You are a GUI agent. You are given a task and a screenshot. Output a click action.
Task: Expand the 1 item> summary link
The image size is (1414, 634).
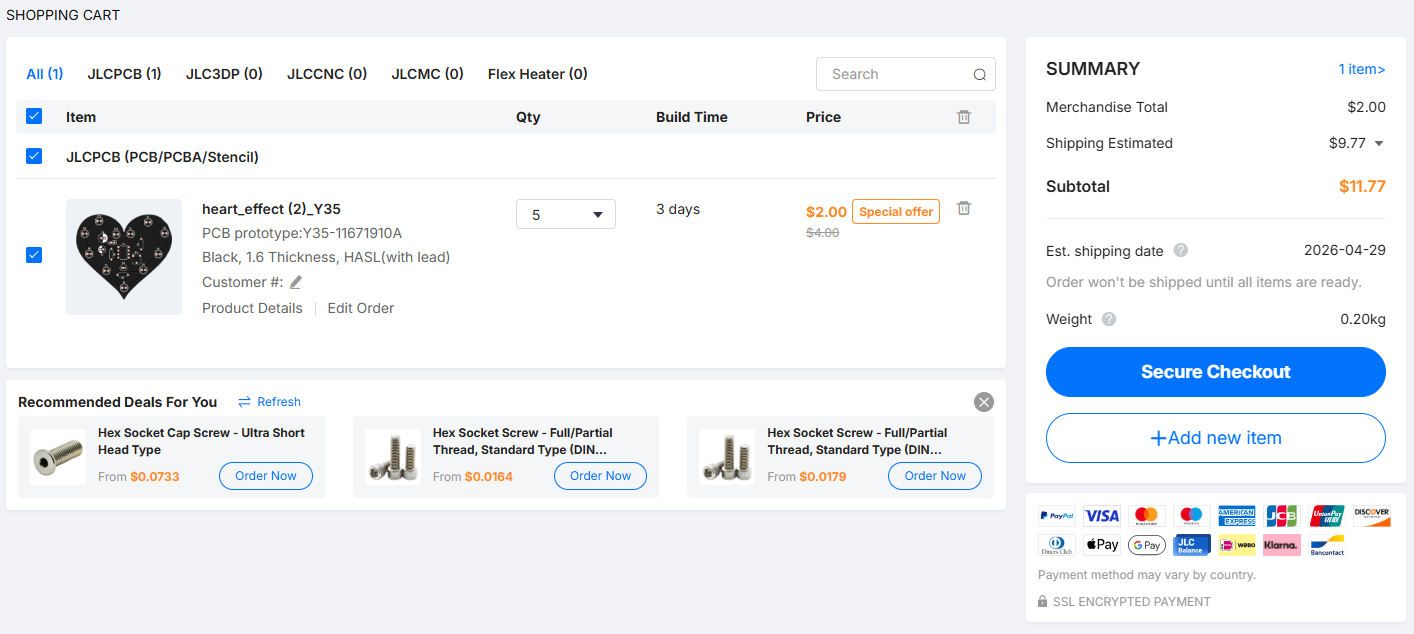pos(1362,69)
